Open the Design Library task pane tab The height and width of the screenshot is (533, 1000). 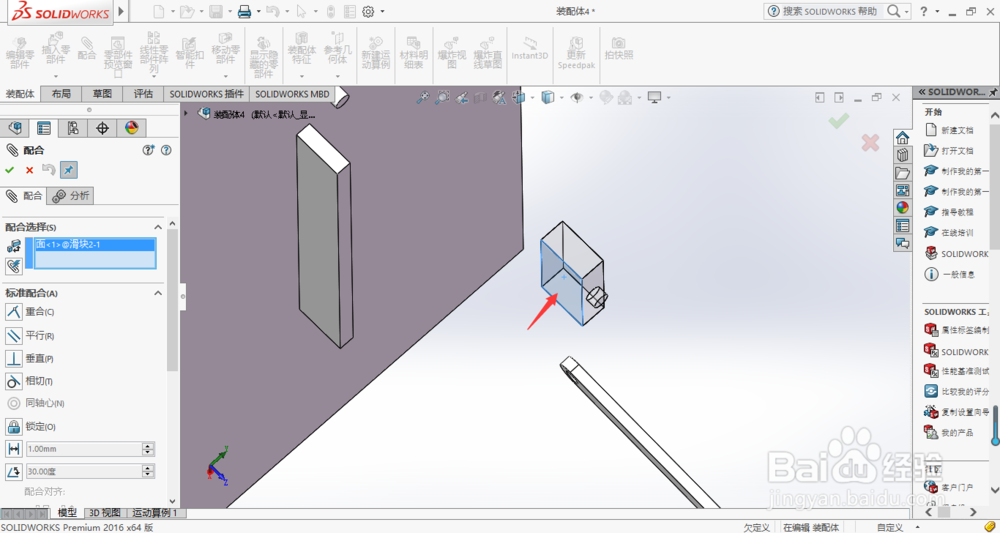tap(902, 155)
